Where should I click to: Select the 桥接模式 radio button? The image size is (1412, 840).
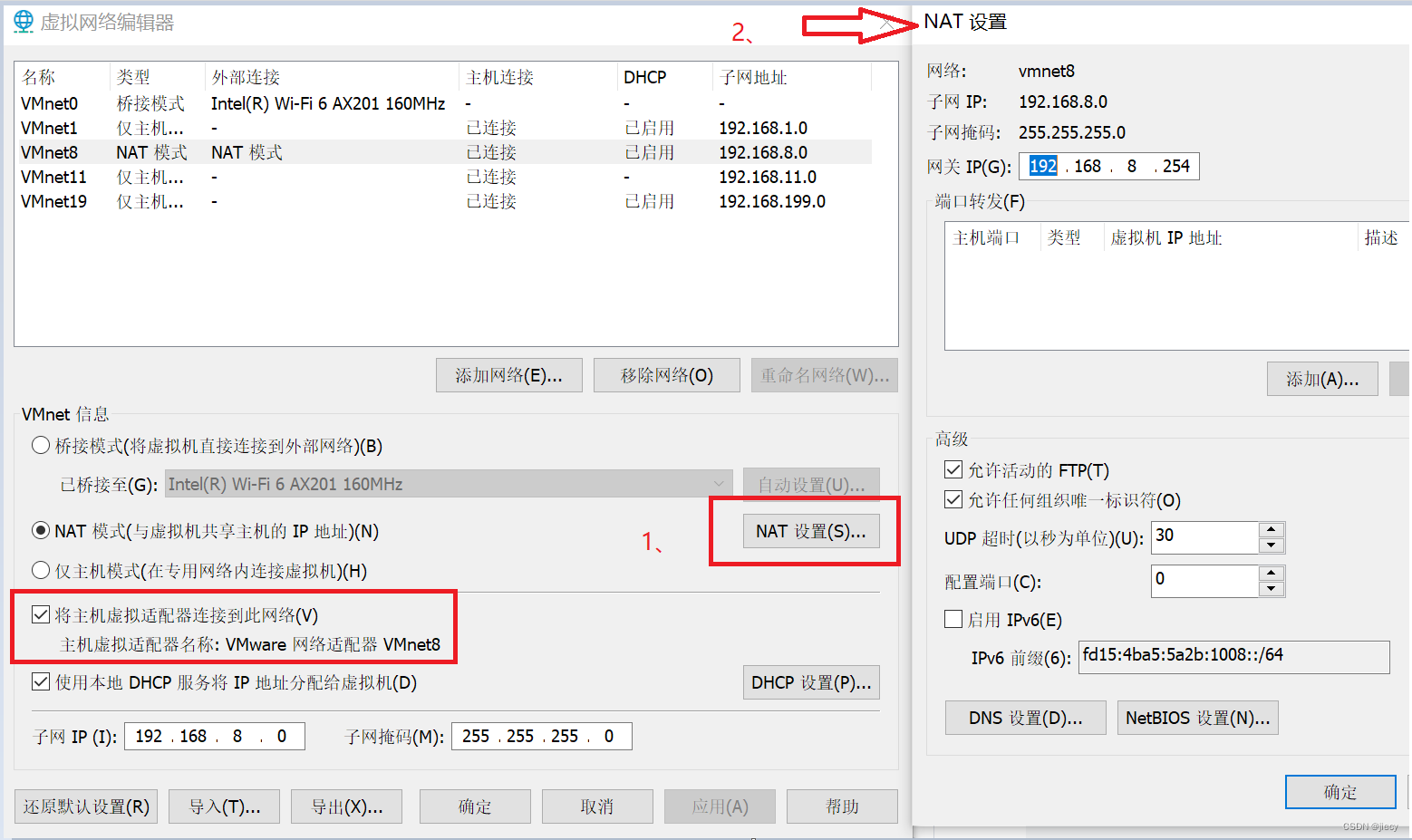point(40,445)
